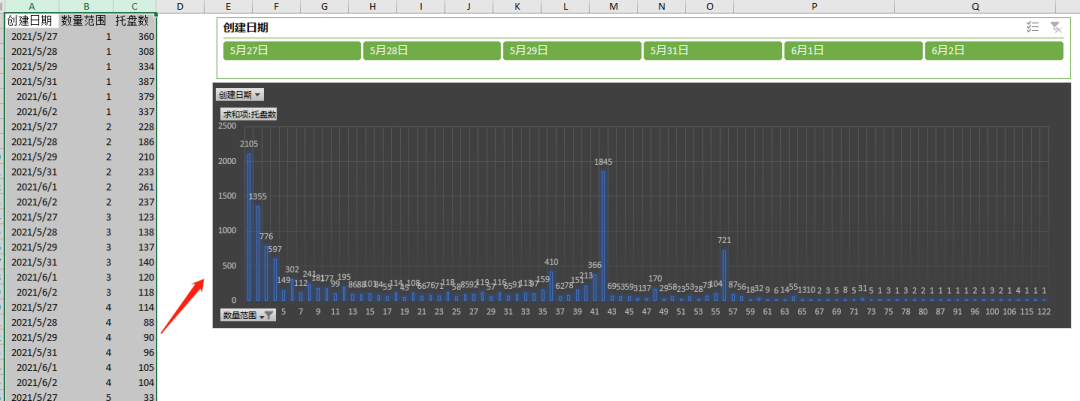The height and width of the screenshot is (401, 1080).
Task: Click the chart bar labeled 1355
Action: pyautogui.click(x=258, y=253)
